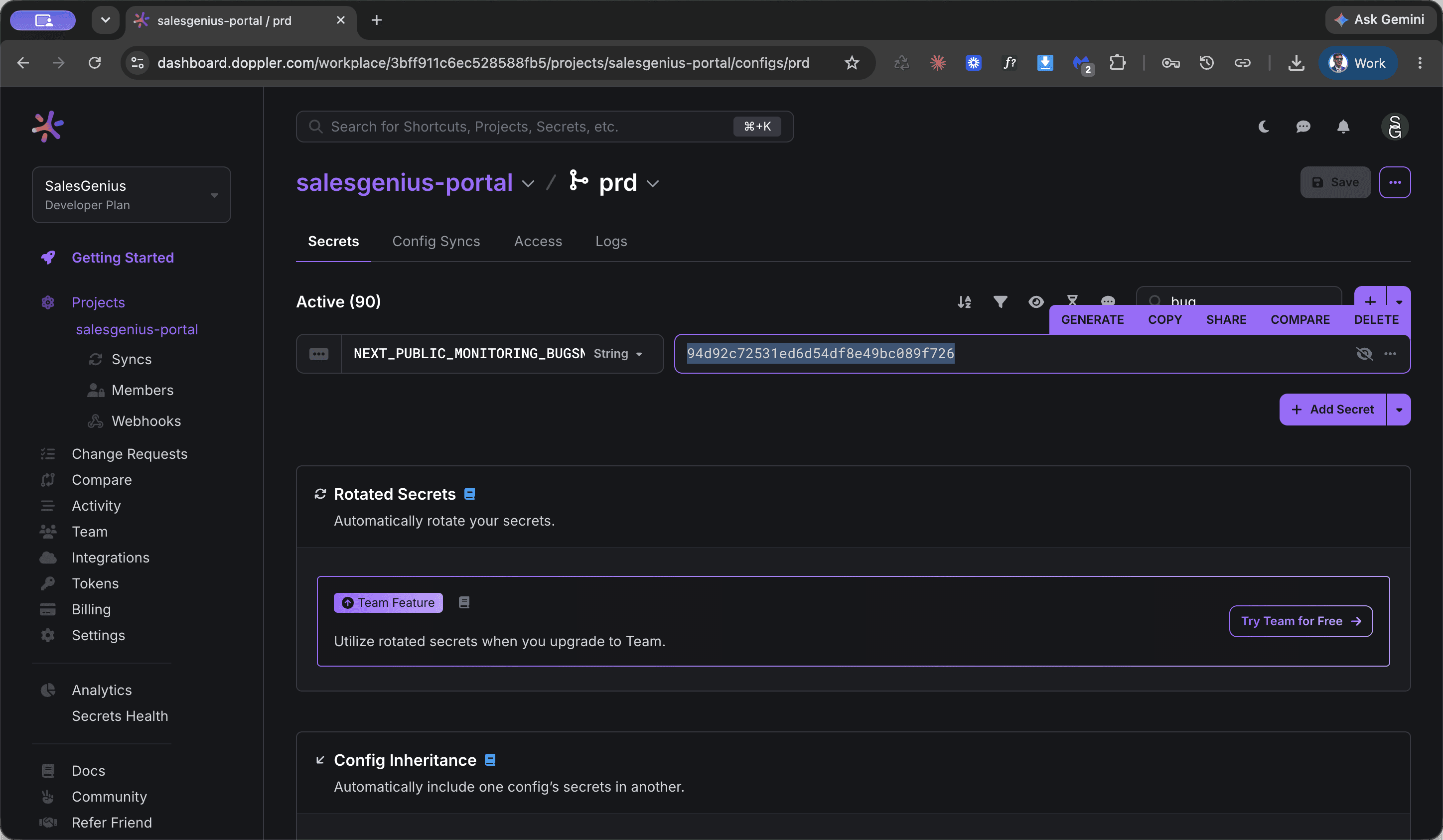The width and height of the screenshot is (1443, 840).
Task: Open the salesgenius-portal sidebar link
Action: click(137, 329)
